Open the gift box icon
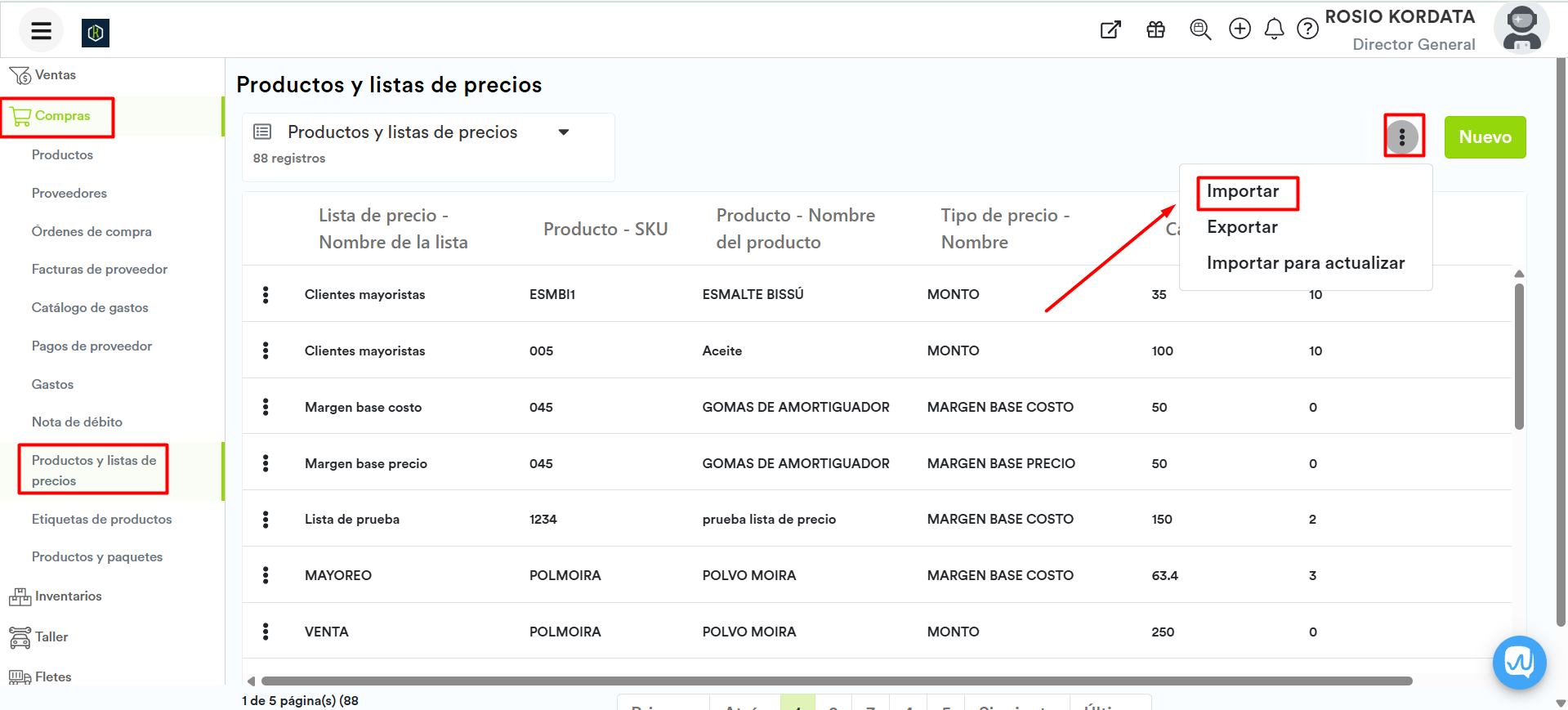The image size is (1568, 710). pyautogui.click(x=1155, y=30)
